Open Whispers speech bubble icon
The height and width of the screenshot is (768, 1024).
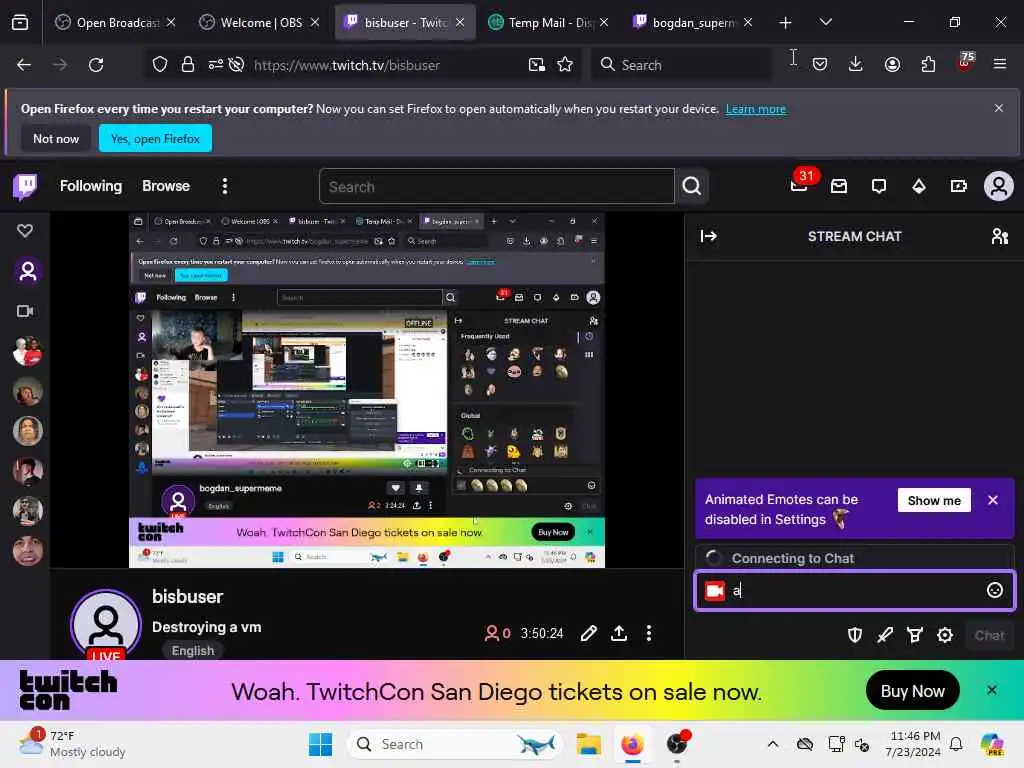(879, 187)
